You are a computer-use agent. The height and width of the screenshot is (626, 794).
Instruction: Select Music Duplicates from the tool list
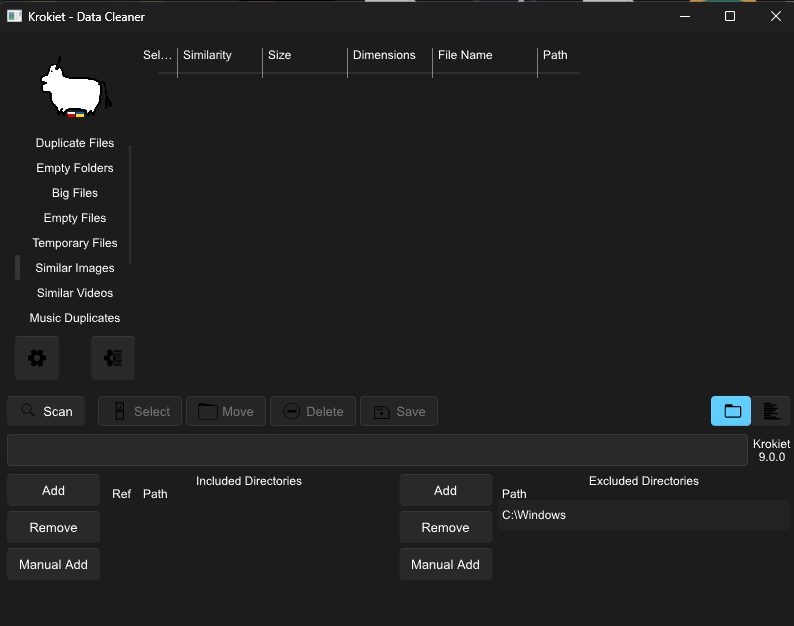pos(75,318)
